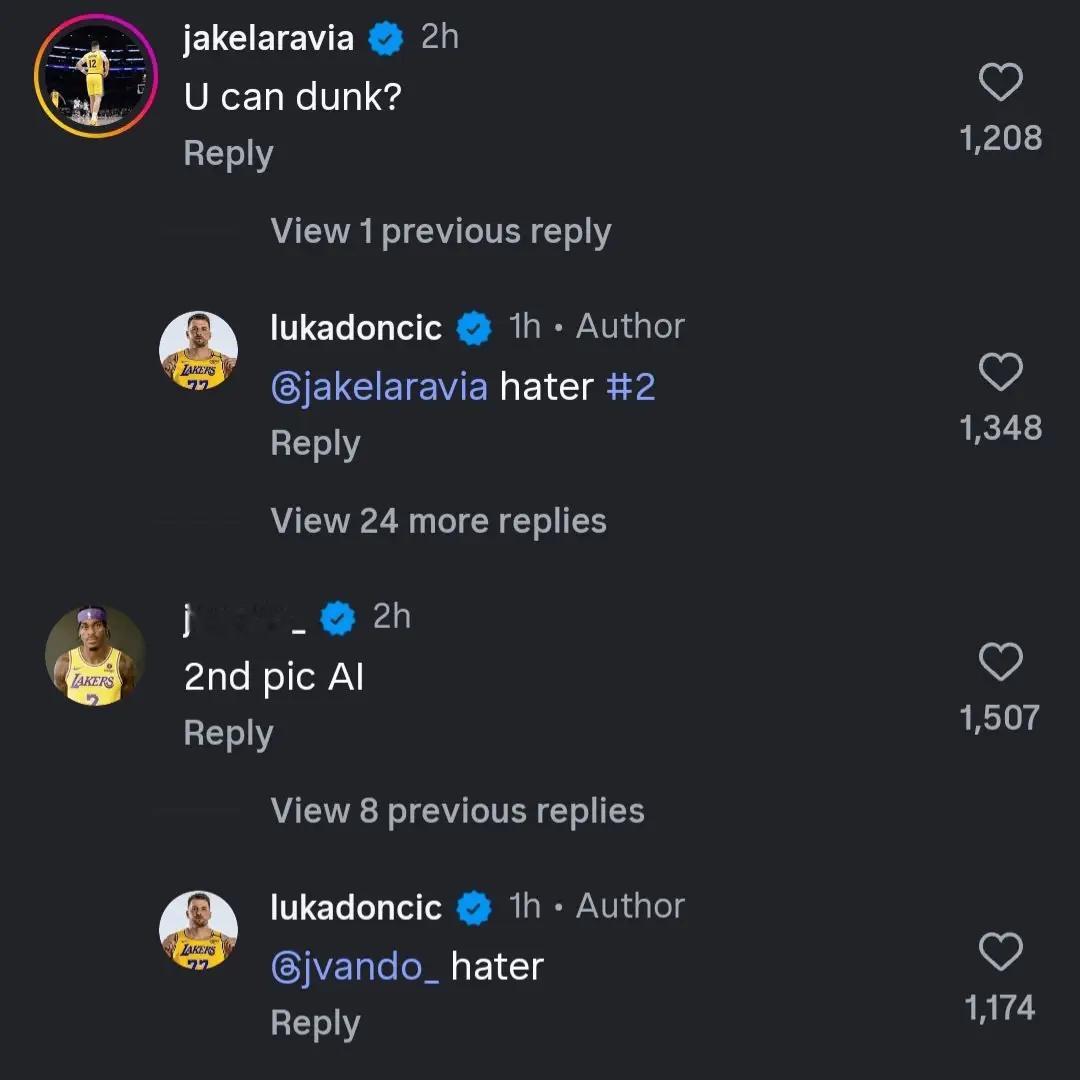Open jakelaravia's profile picture with story ring

[x=96, y=76]
